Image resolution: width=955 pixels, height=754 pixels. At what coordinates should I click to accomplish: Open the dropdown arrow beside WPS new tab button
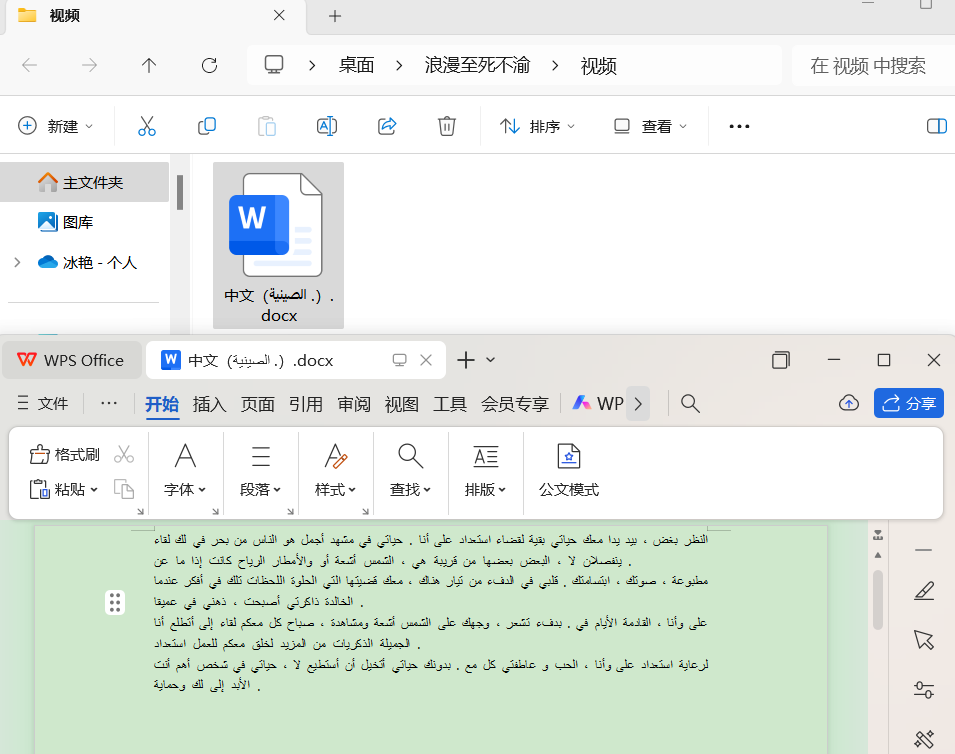point(490,360)
